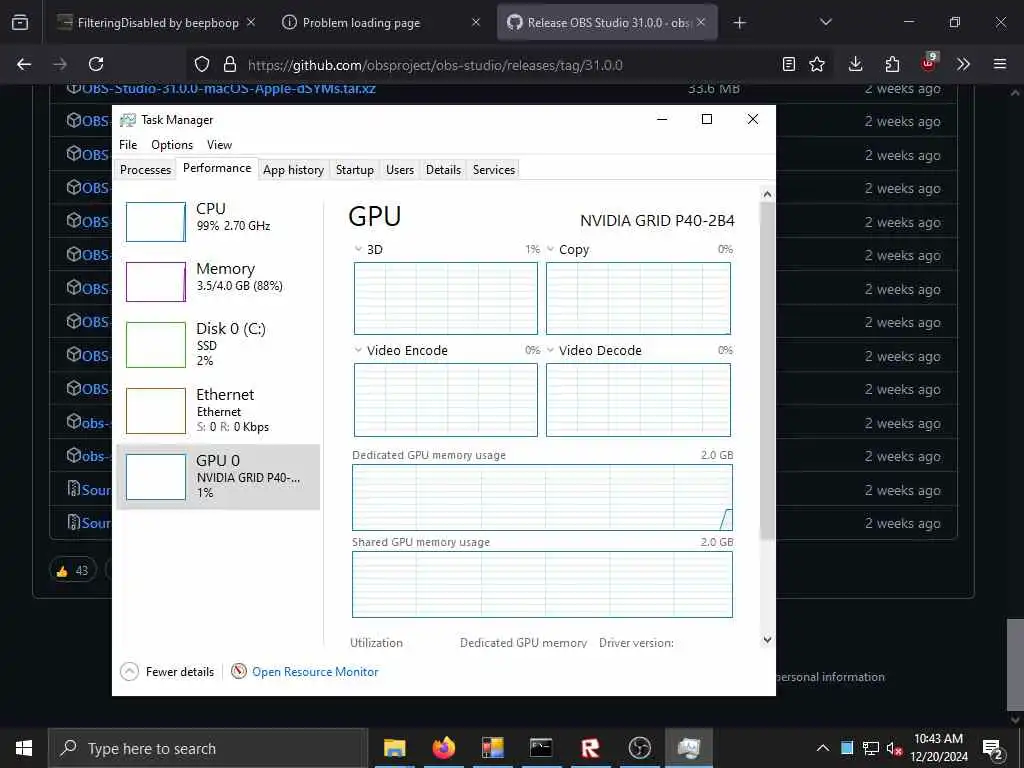Open browser Downloads panel

click(x=856, y=64)
